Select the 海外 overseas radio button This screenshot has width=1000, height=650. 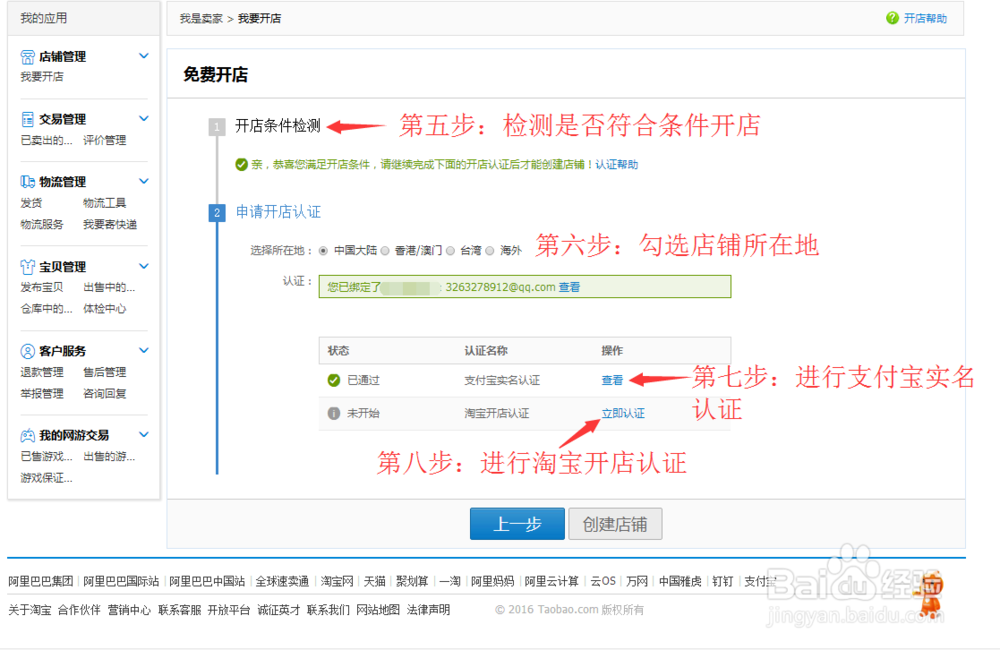click(x=489, y=247)
